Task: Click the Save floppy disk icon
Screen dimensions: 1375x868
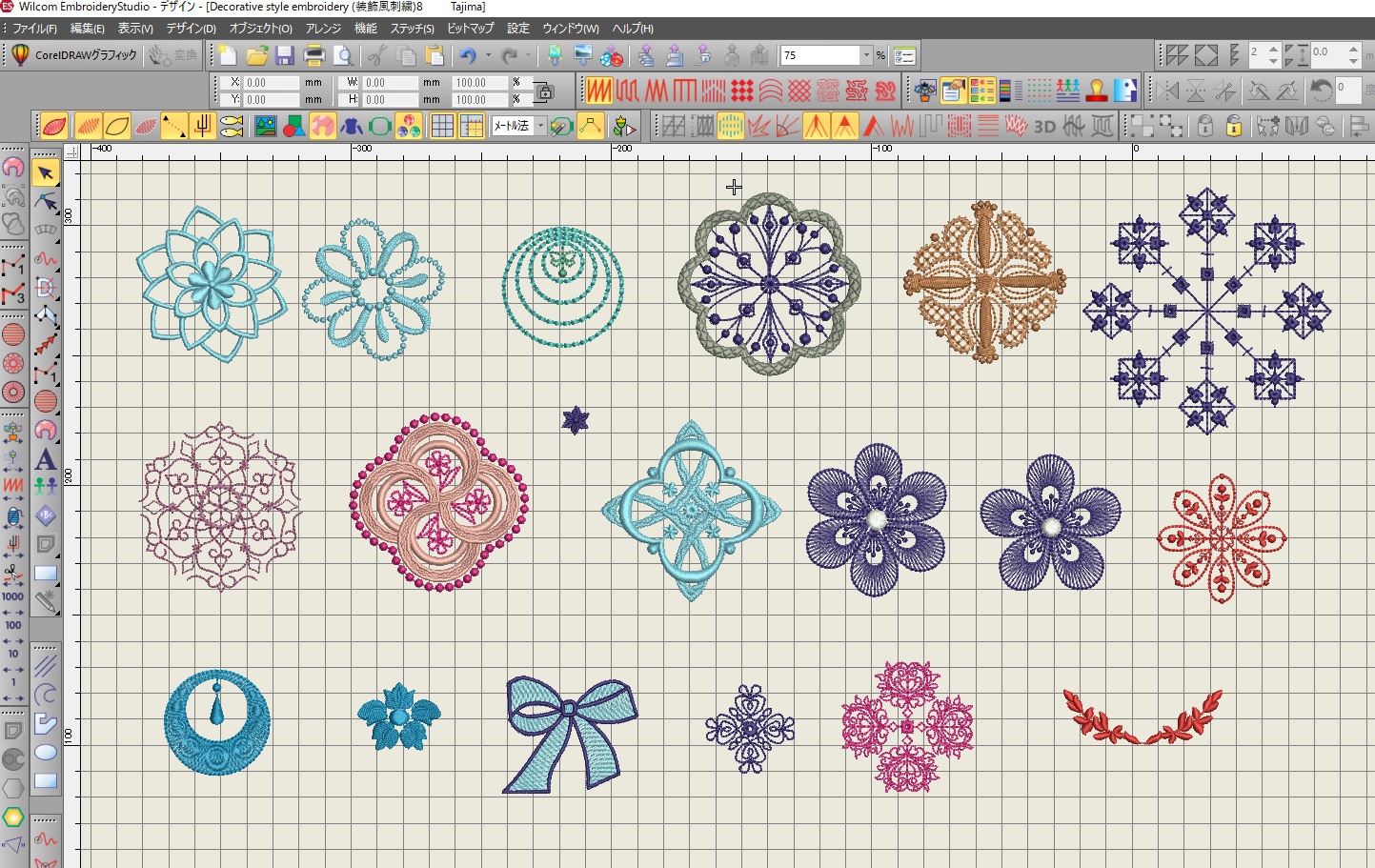Action: pyautogui.click(x=285, y=55)
